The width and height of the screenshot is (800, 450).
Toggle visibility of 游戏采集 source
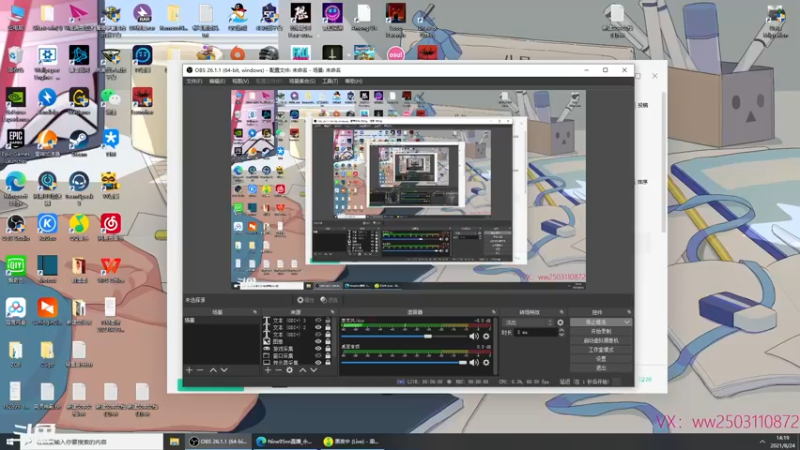pos(318,348)
